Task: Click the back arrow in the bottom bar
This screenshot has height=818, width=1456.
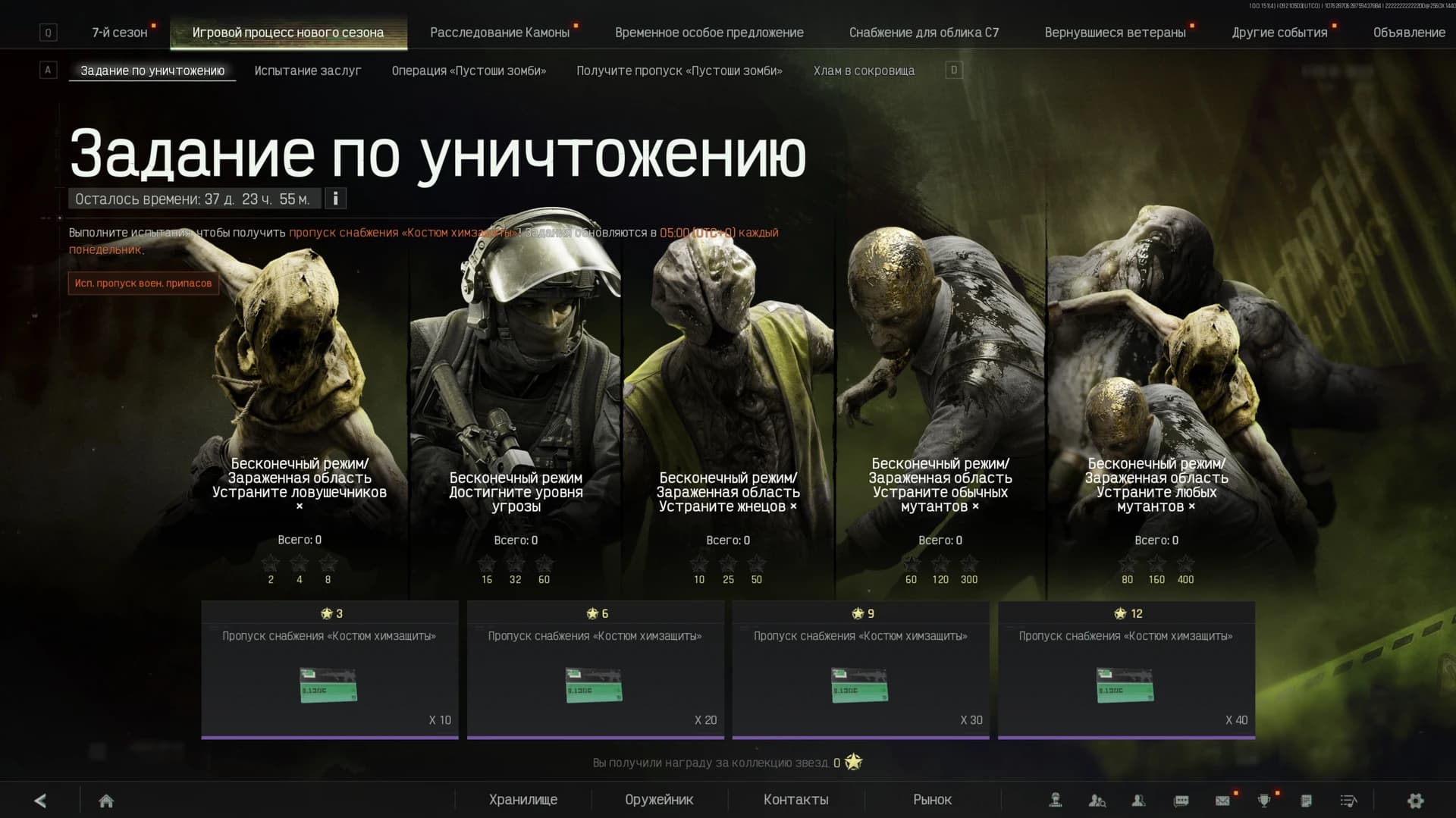Action: tap(40, 801)
